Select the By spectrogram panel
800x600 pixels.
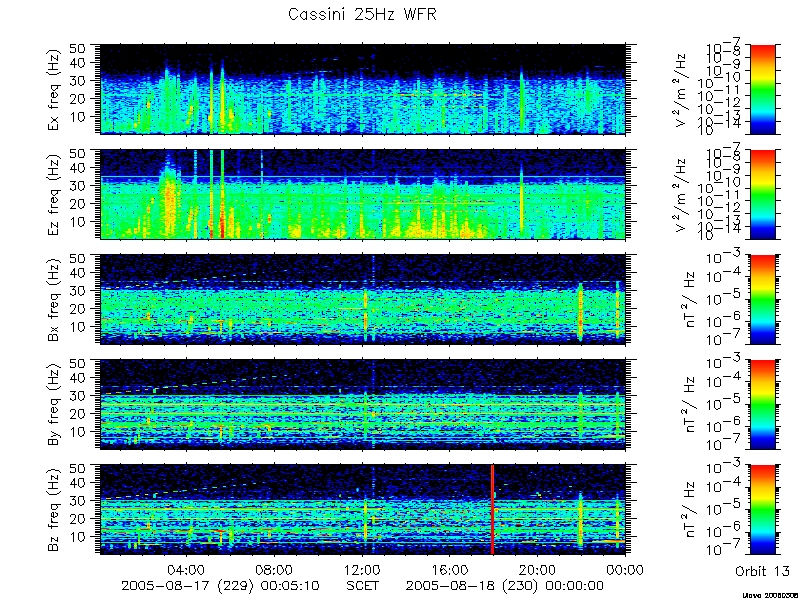coord(363,405)
